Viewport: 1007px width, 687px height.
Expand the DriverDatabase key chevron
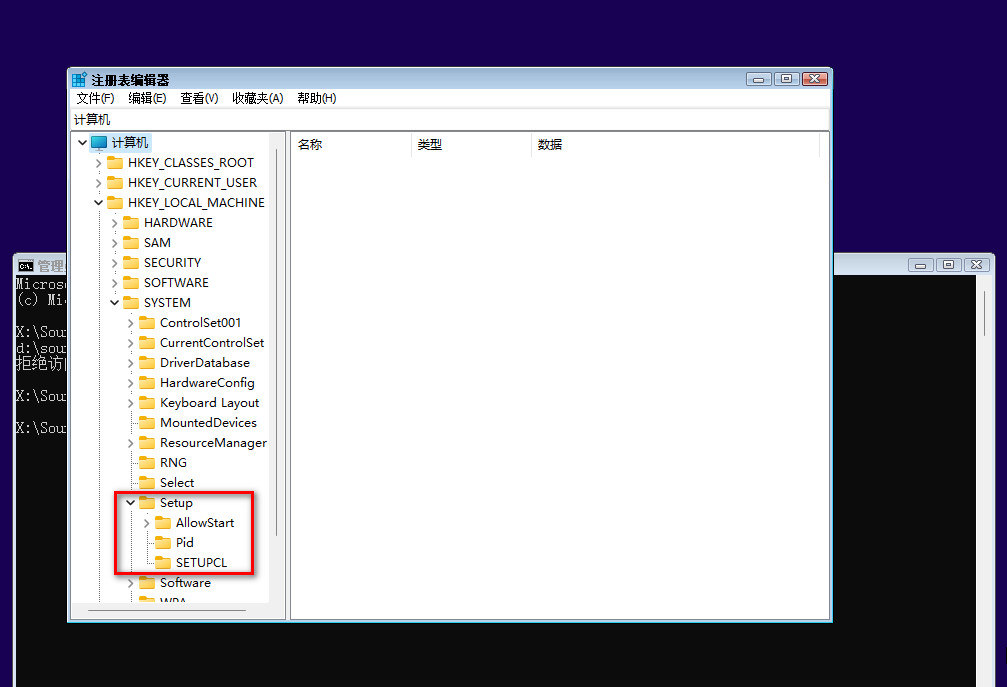click(130, 363)
